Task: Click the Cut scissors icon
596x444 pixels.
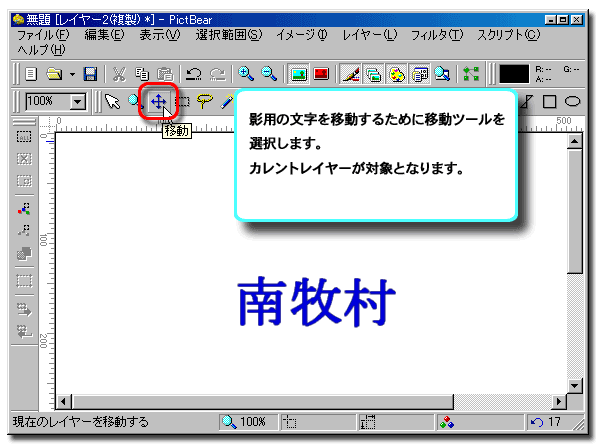Action: tap(119, 74)
